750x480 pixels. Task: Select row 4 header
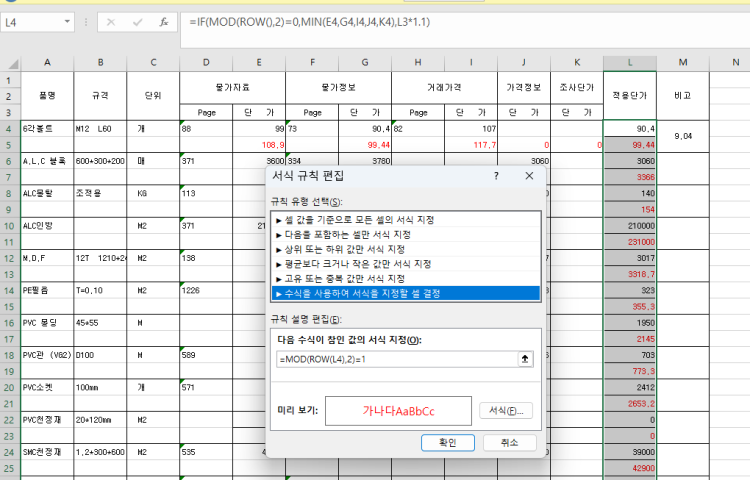pos(9,129)
